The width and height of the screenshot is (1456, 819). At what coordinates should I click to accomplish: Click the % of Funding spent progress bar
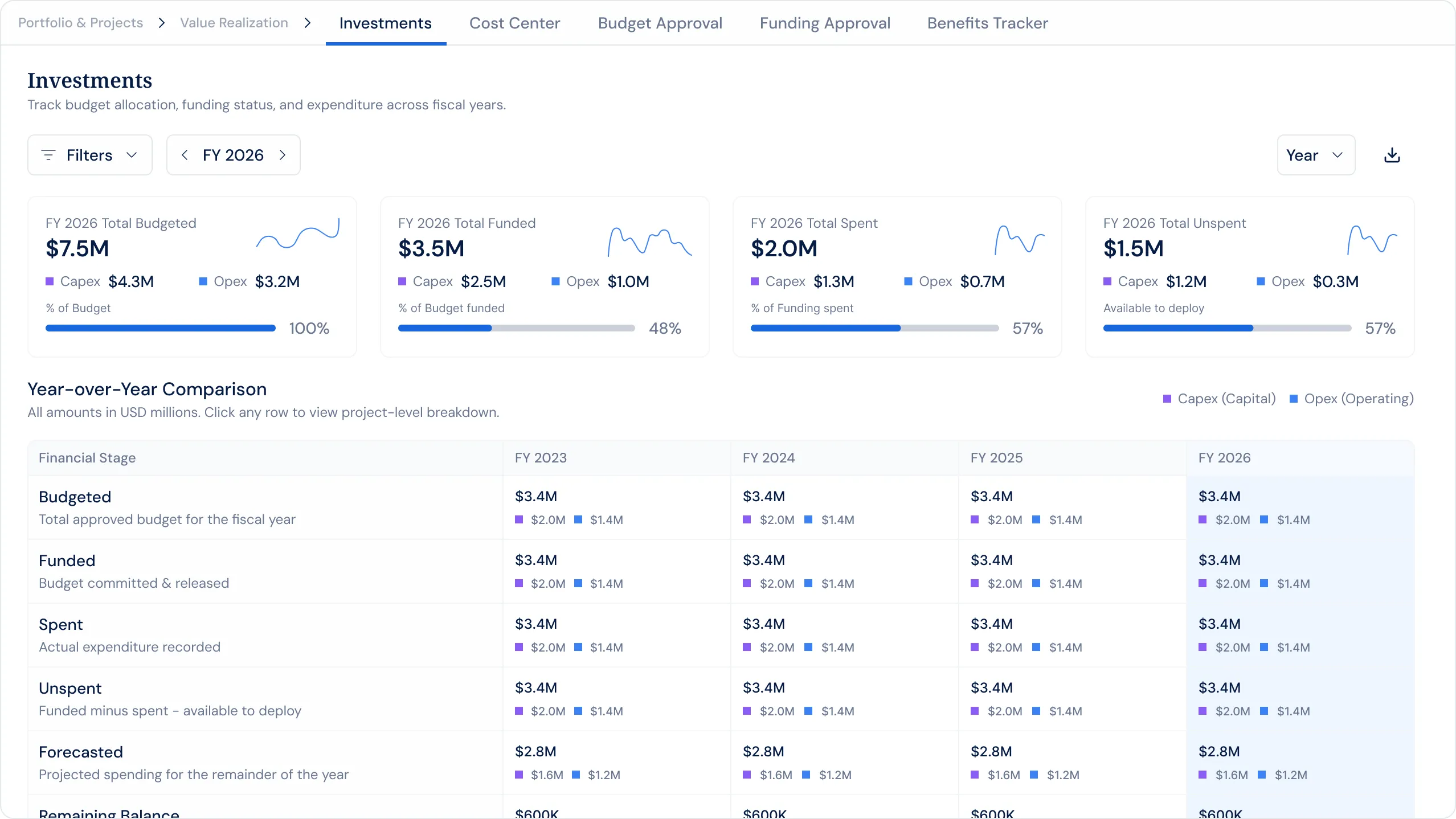click(x=875, y=328)
